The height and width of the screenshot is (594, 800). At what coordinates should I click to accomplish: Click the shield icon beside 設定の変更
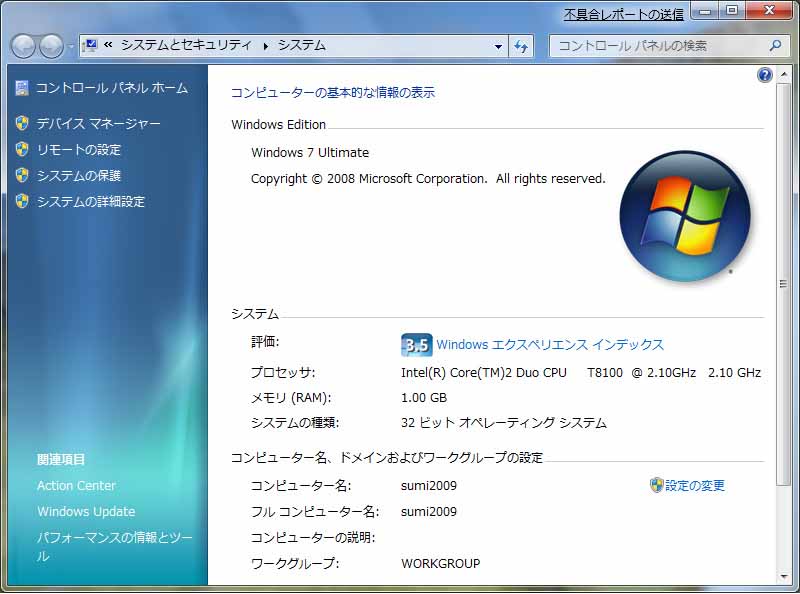click(x=656, y=485)
